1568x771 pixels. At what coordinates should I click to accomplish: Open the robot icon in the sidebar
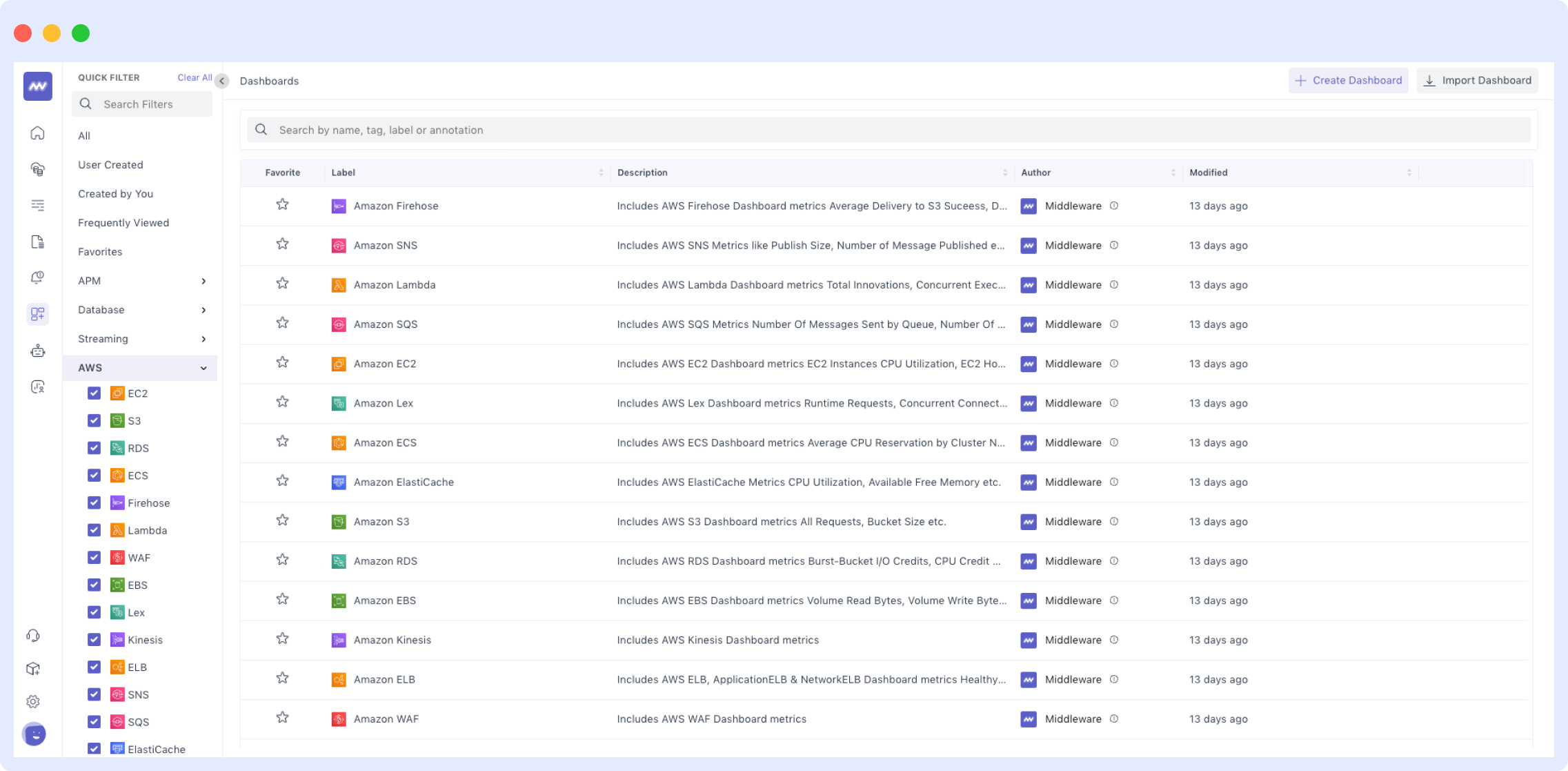tap(38, 351)
